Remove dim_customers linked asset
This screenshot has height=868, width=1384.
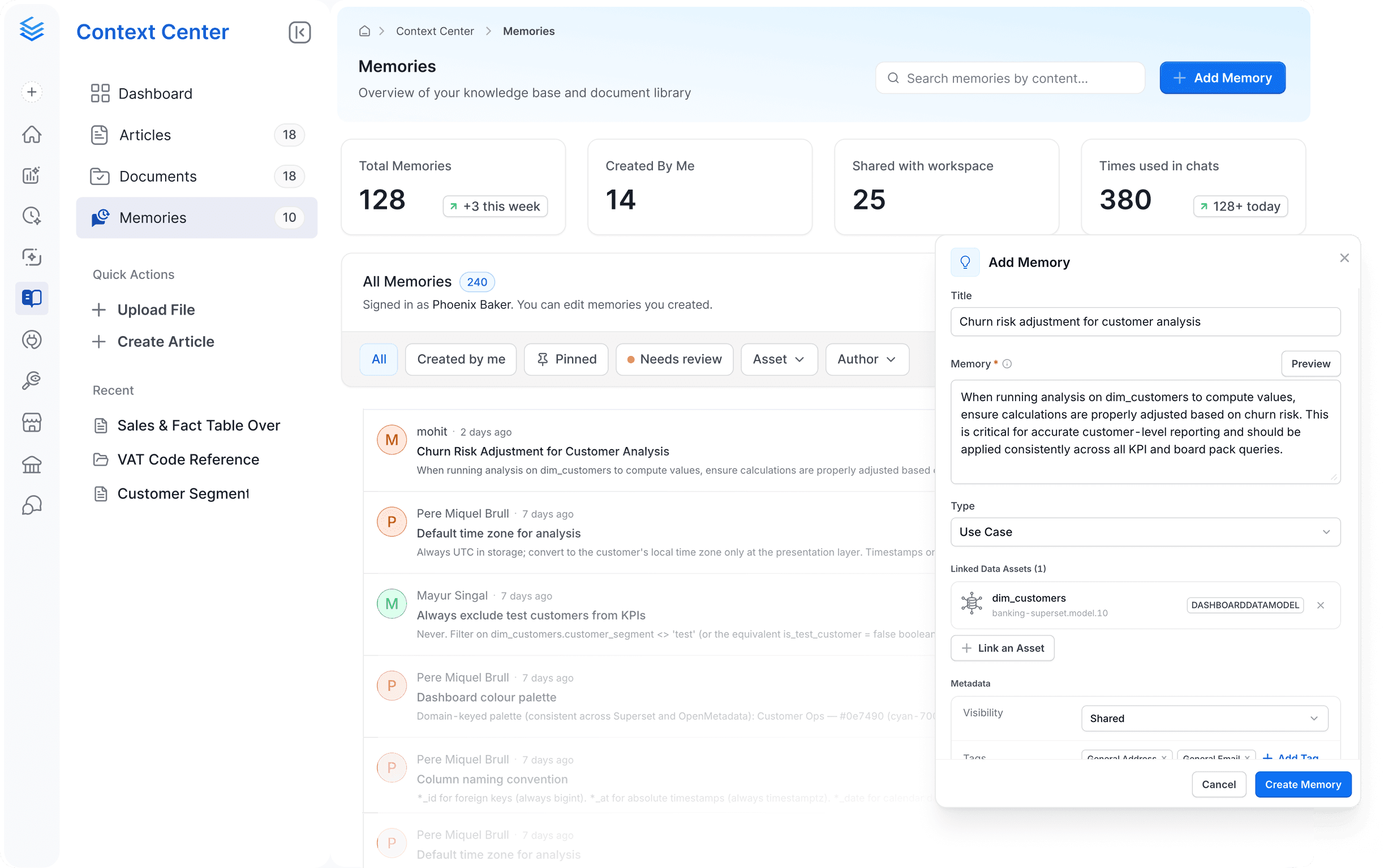point(1320,605)
